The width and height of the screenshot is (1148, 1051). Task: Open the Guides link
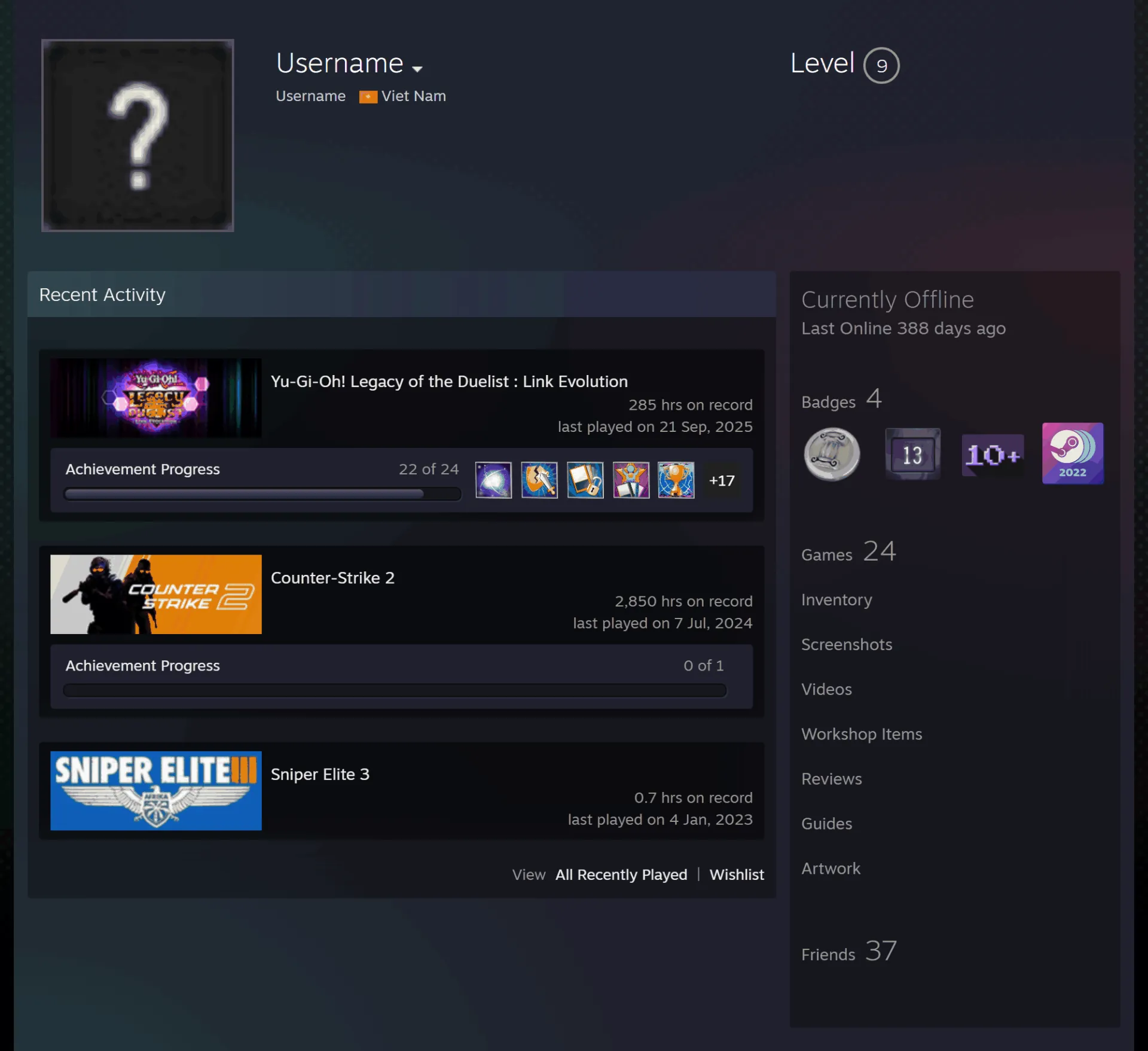pyautogui.click(x=827, y=824)
